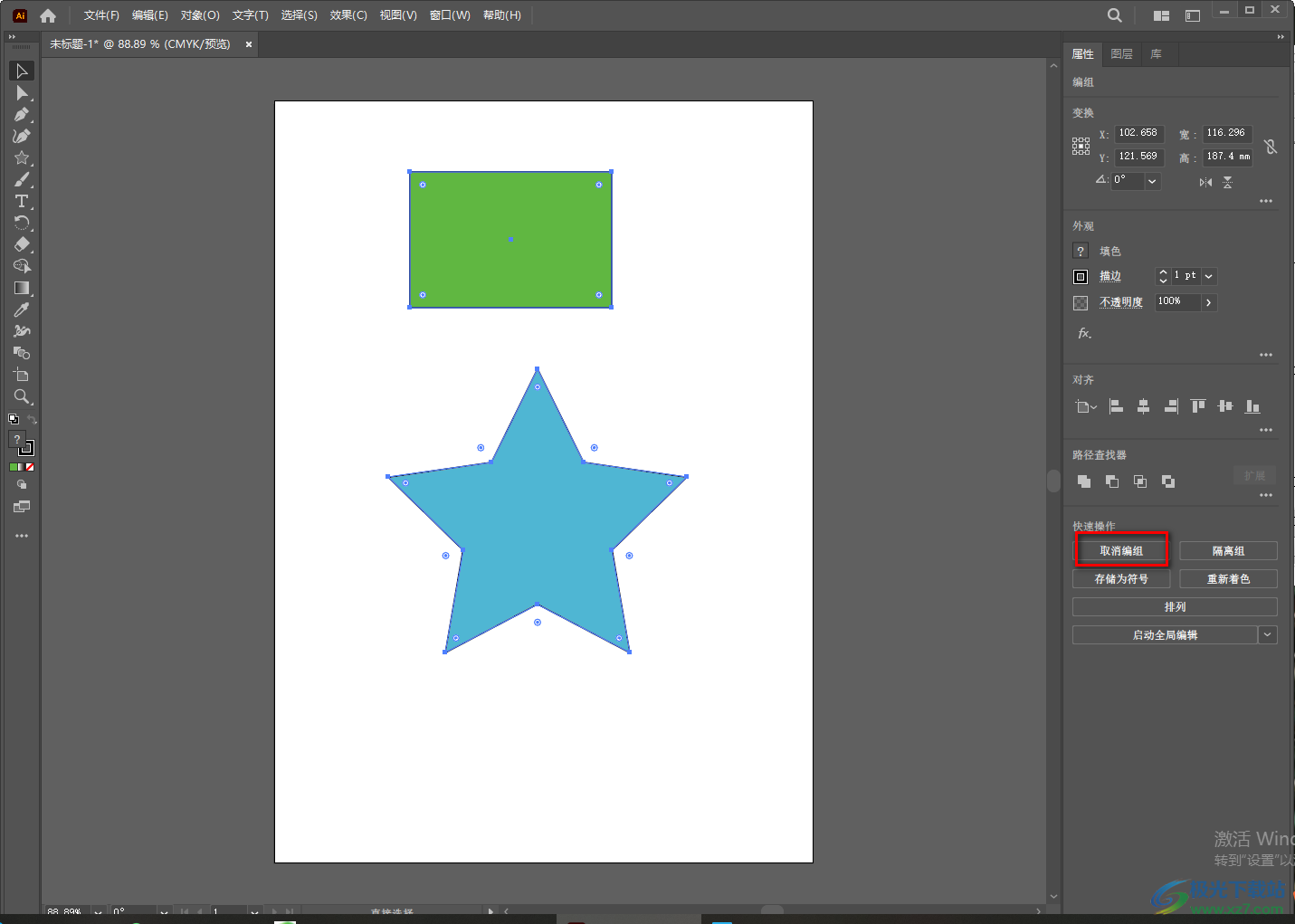Expand opacity slider arrow
This screenshot has height=924, width=1295.
1209,302
